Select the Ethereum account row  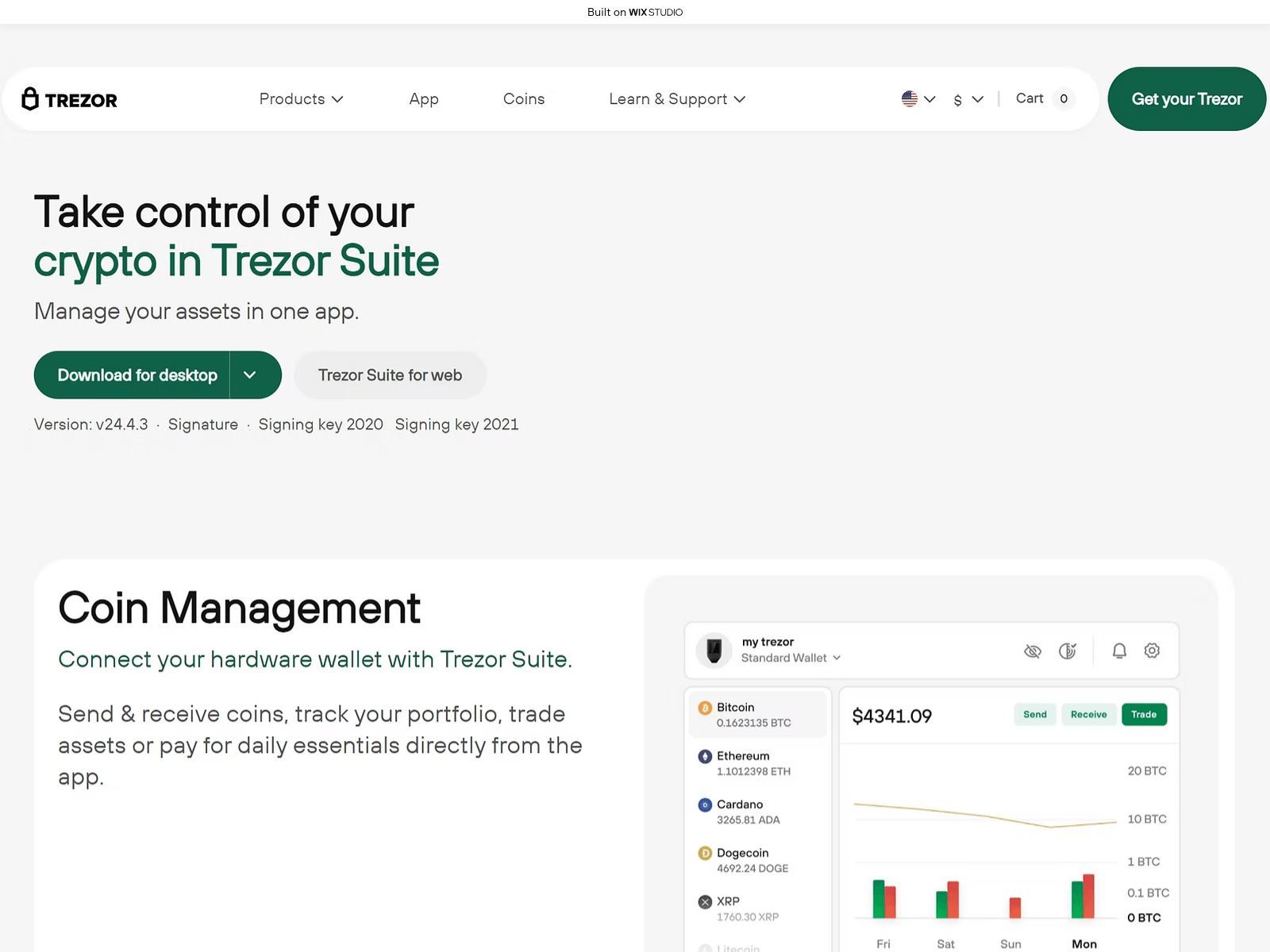click(758, 763)
